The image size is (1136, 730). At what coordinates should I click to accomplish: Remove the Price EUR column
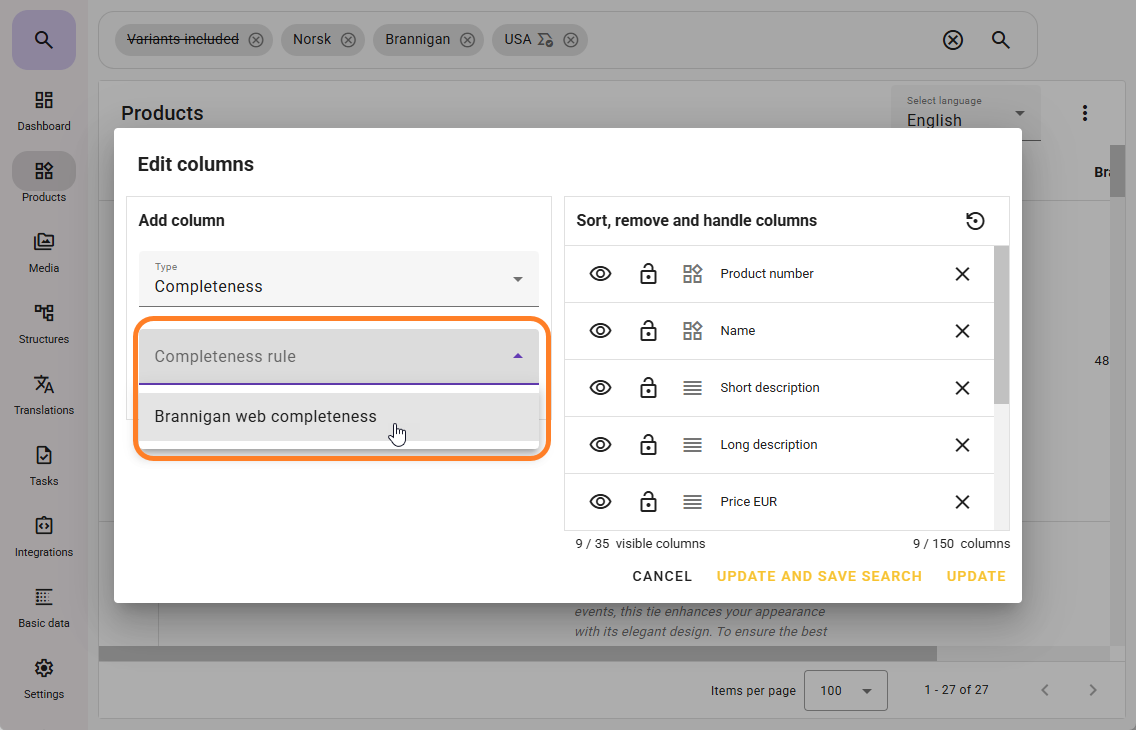(x=962, y=502)
